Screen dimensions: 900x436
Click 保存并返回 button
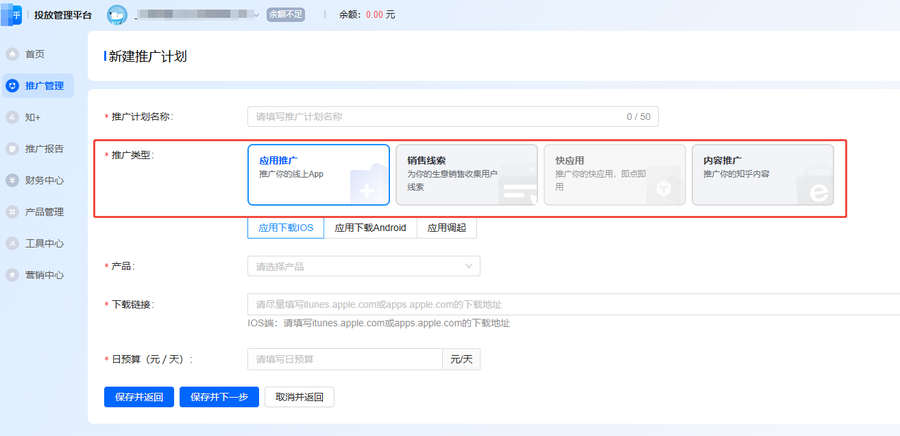tap(139, 397)
